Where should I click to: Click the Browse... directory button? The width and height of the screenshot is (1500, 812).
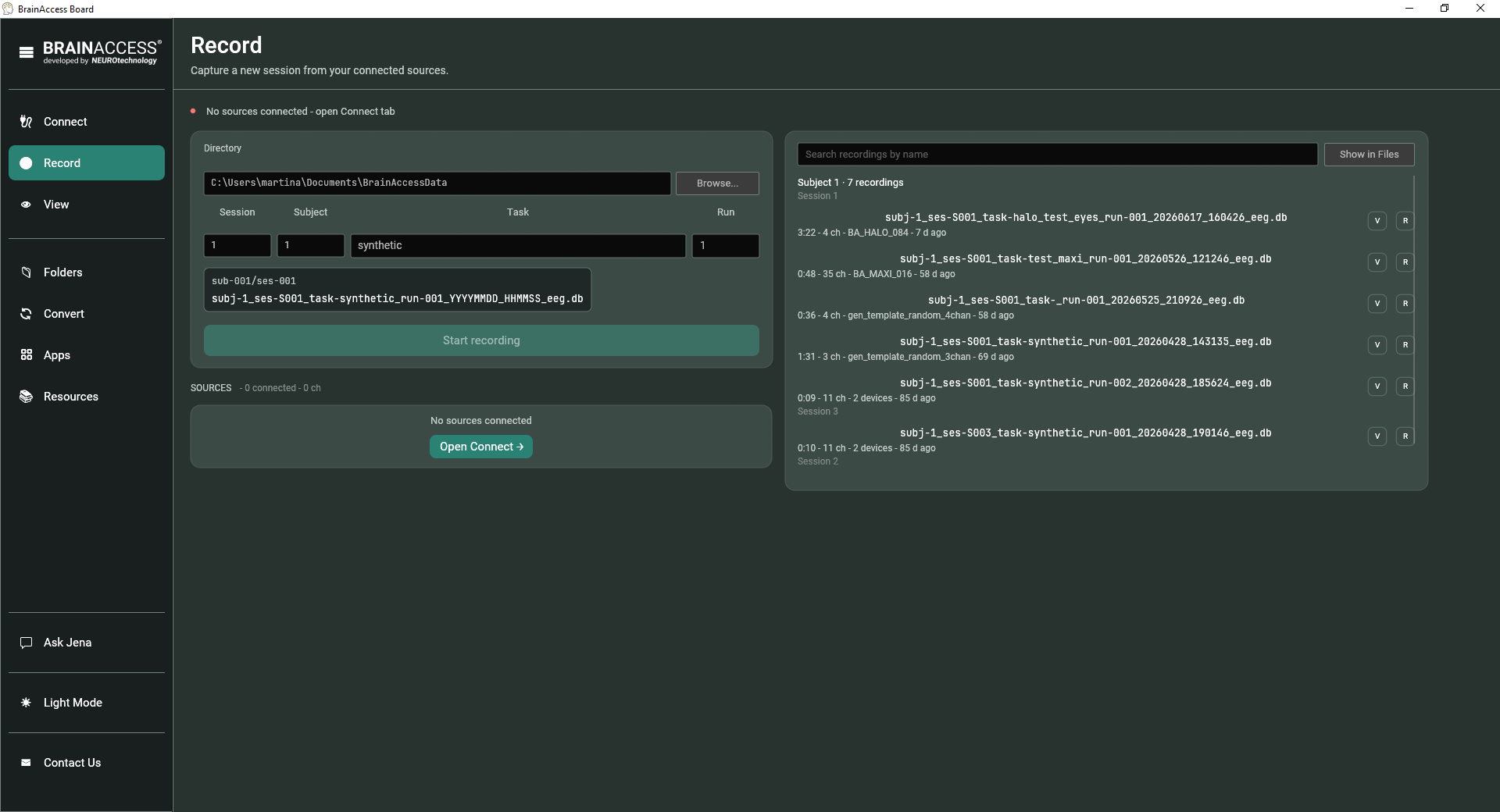tap(717, 183)
